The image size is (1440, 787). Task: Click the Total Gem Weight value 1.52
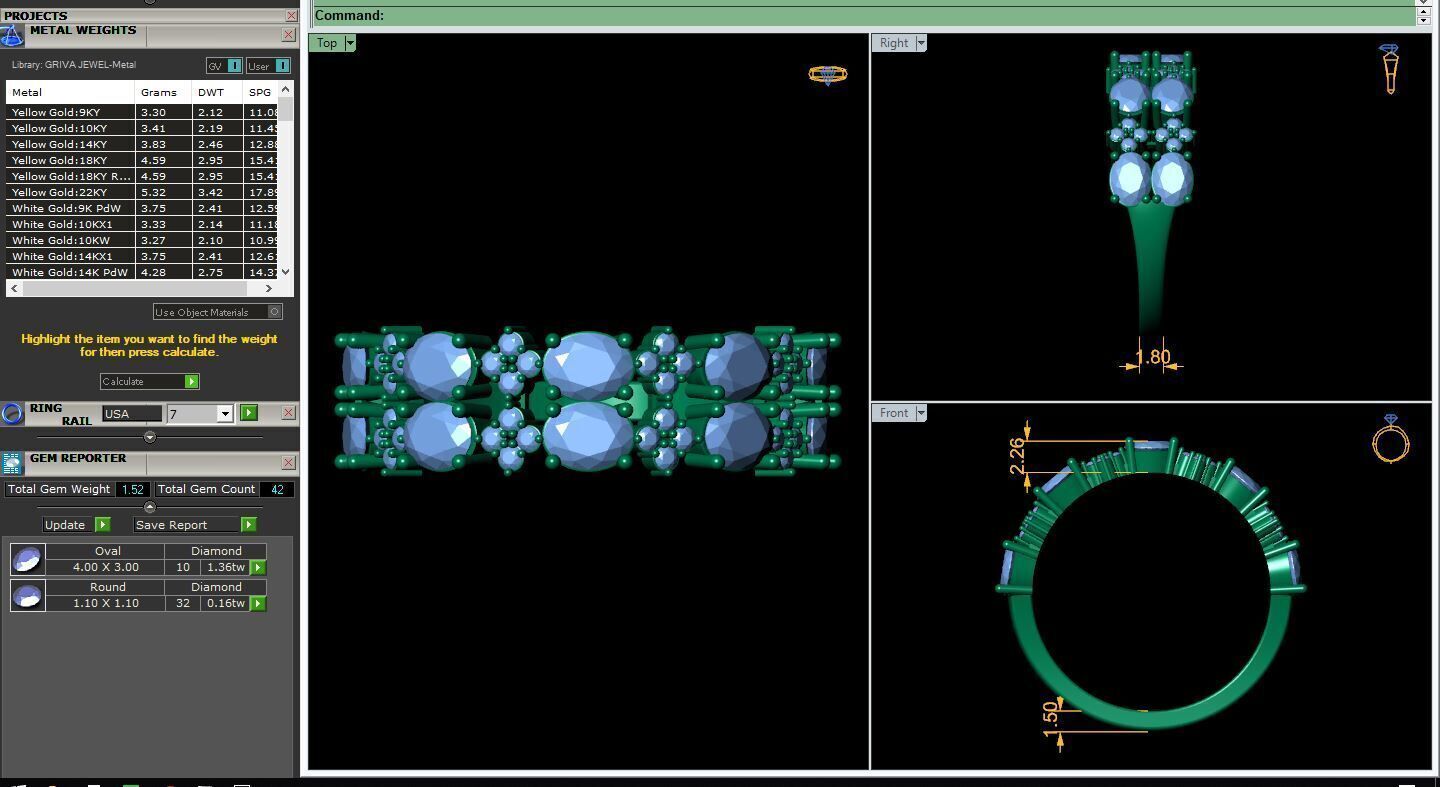click(133, 489)
